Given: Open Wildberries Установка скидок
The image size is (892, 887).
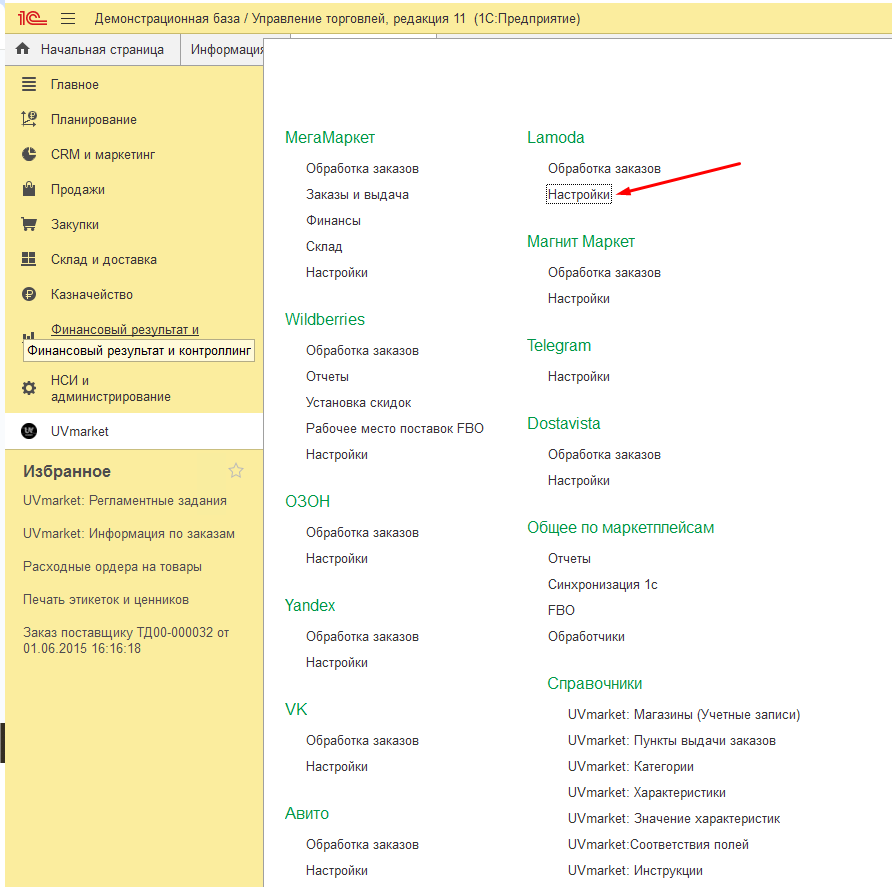Looking at the screenshot, I should [x=358, y=403].
